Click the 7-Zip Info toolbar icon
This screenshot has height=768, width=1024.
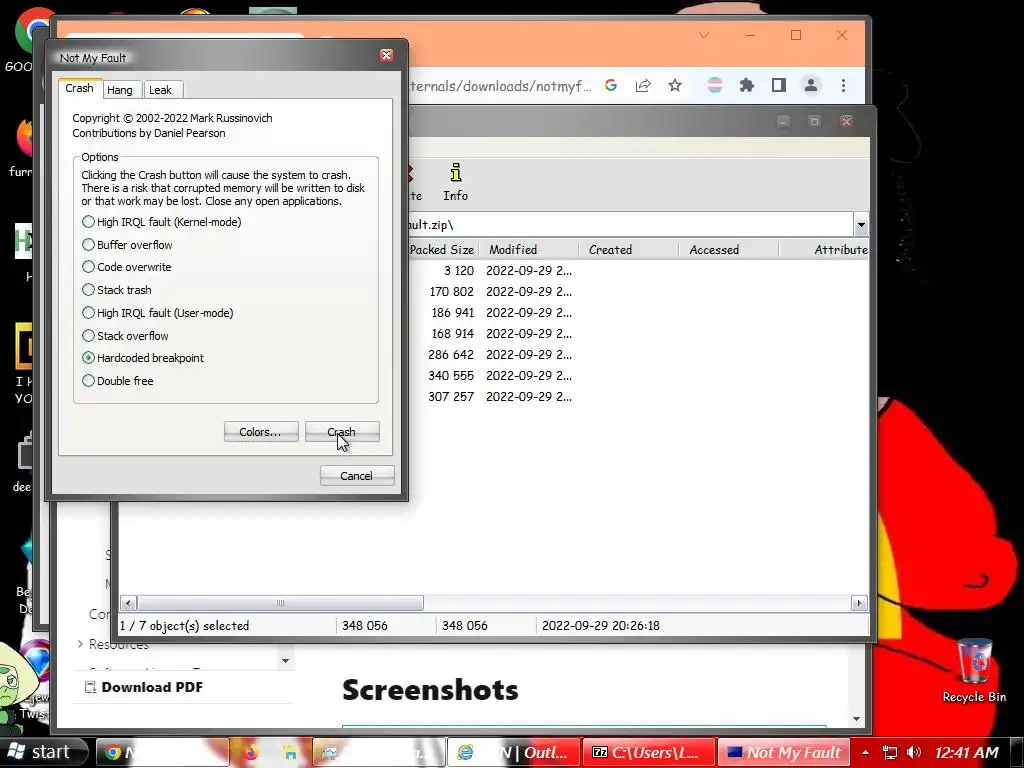(x=456, y=182)
